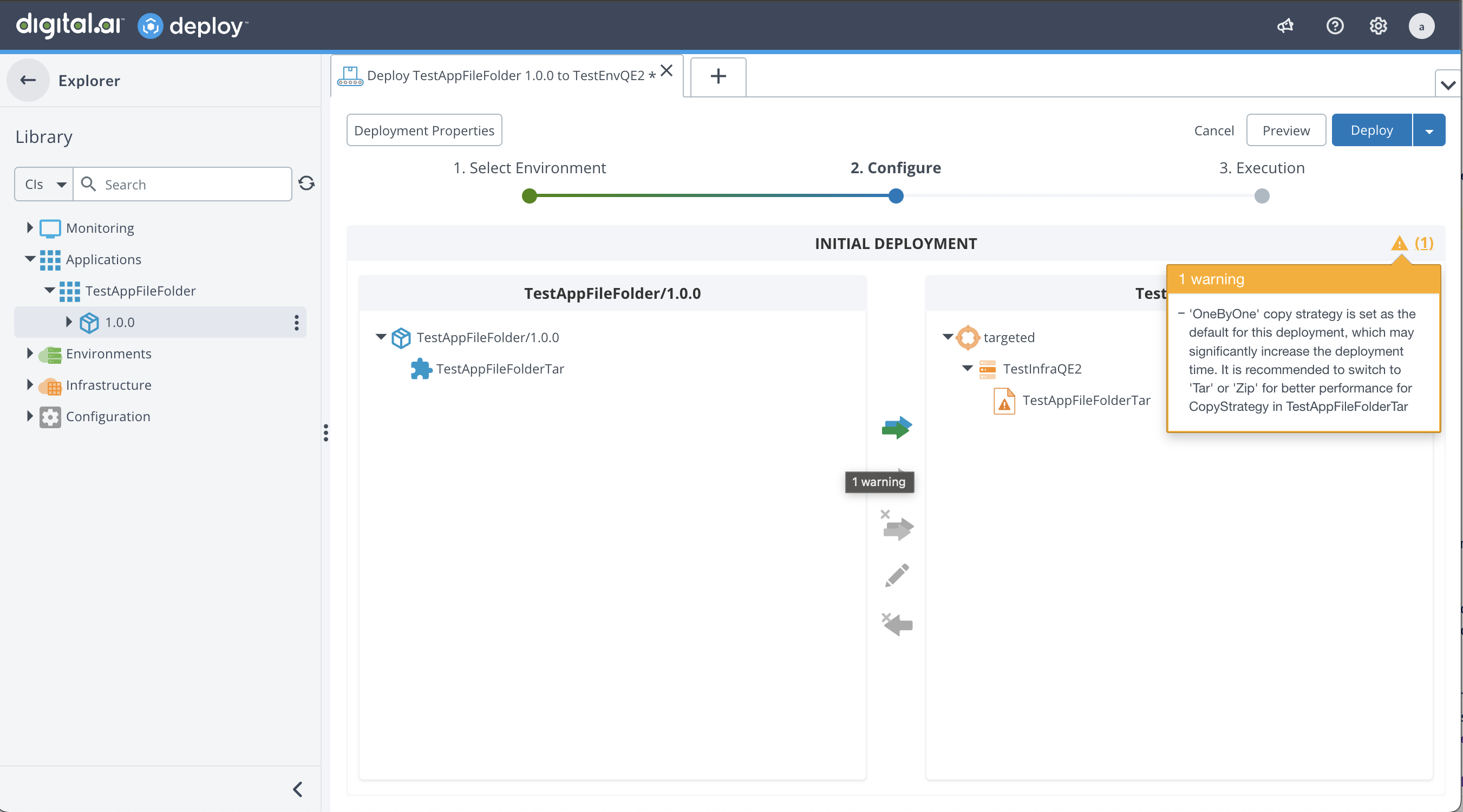Click the orange warning triangle indicator
The image size is (1463, 812).
pos(1399,244)
